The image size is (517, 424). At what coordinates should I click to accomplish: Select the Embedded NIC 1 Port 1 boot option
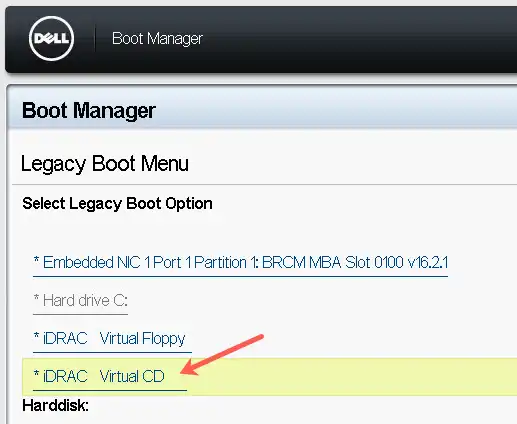point(240,263)
